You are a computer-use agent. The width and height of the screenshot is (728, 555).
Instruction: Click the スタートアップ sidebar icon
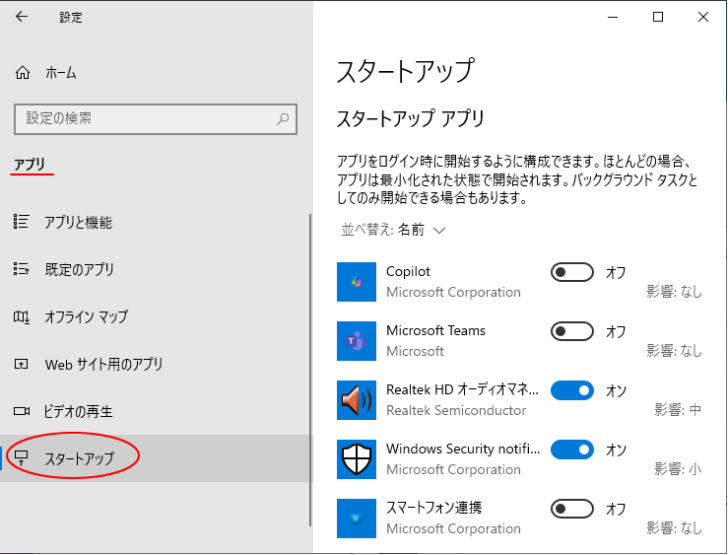coord(21,458)
